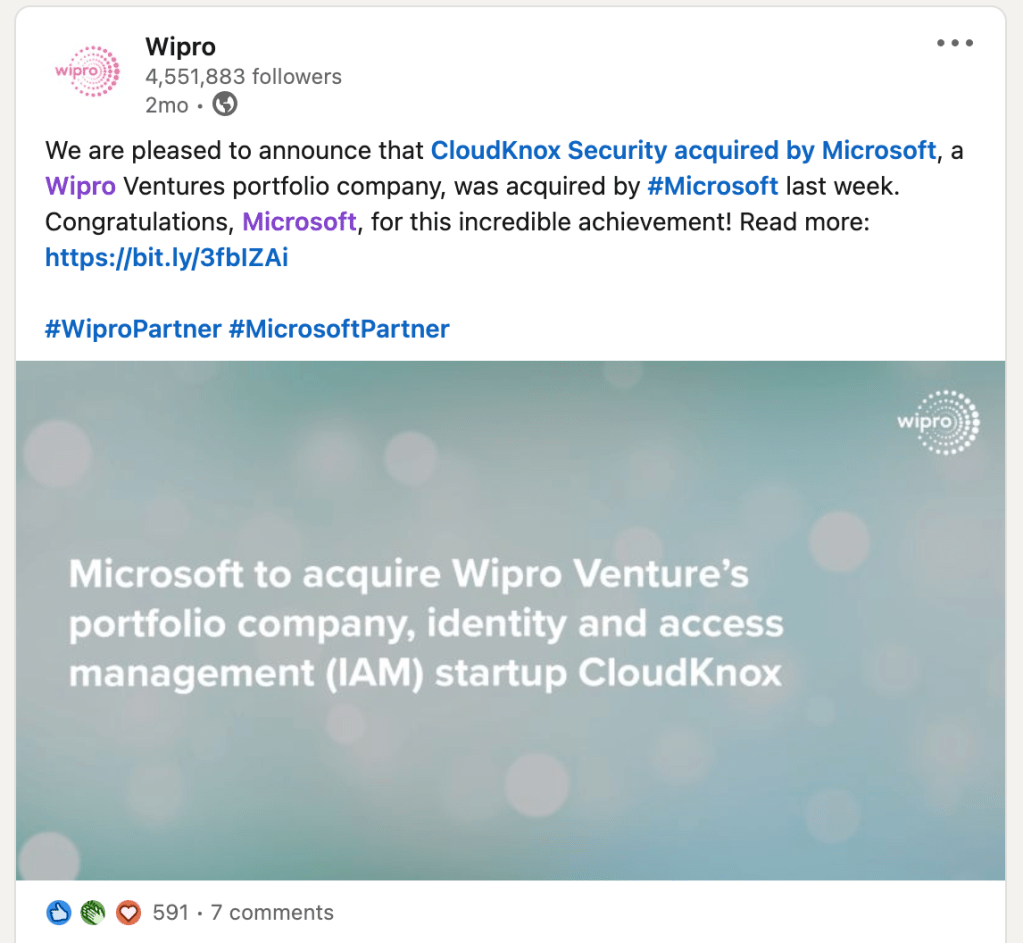Open the CloudKnox Security acquired by Microsoft link
1023x943 pixels.
coord(683,151)
